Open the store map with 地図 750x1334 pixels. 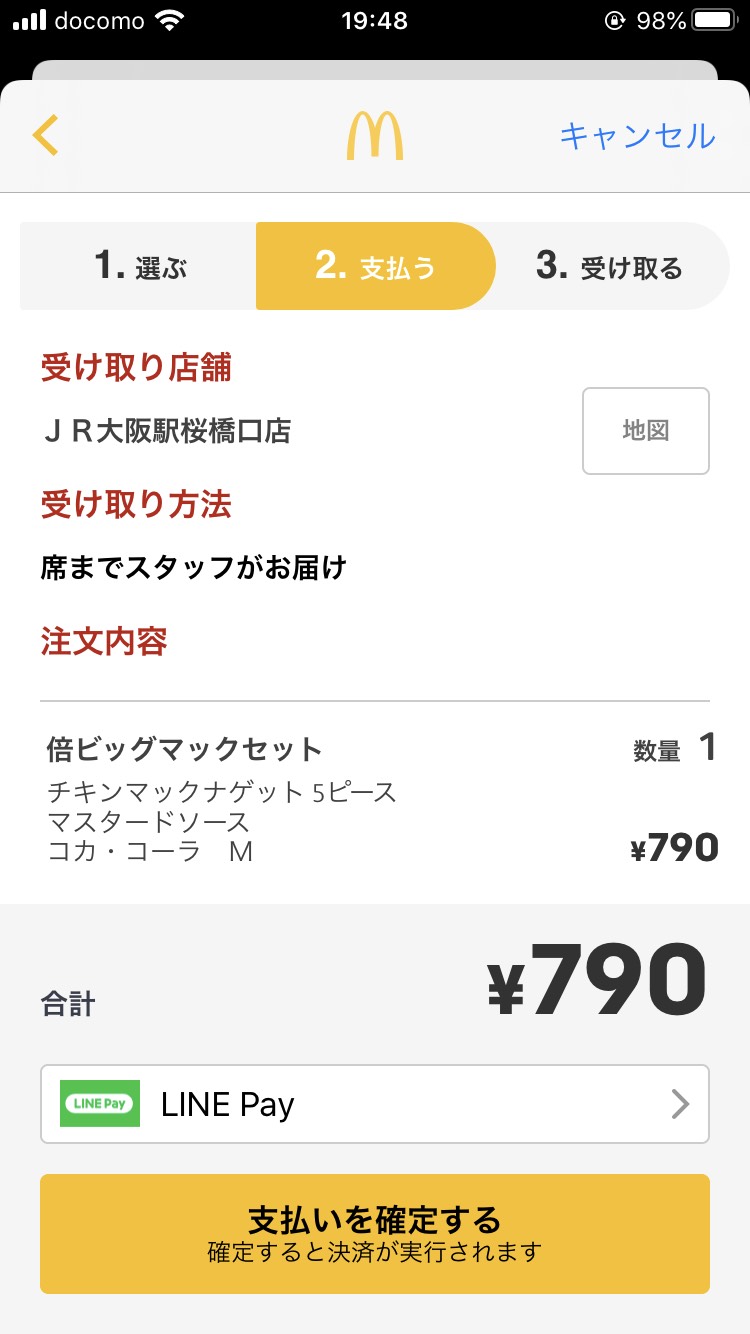coord(646,430)
